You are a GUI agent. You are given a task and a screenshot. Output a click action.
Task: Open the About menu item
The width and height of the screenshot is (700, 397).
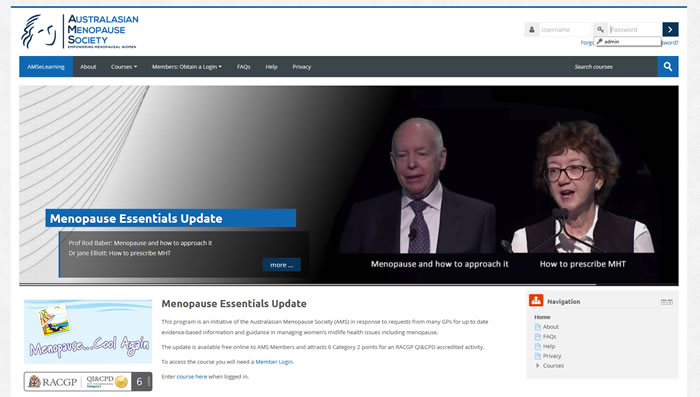88,67
